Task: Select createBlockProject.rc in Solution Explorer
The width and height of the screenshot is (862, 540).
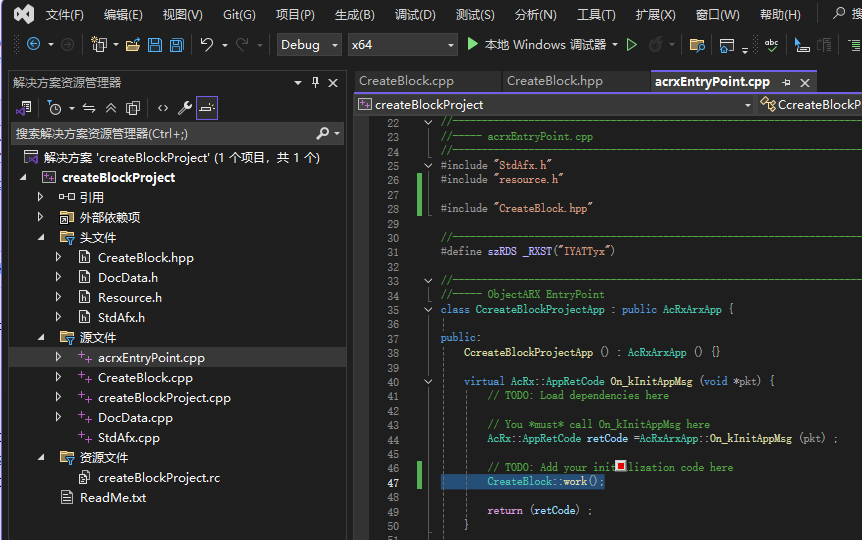Action: pos(158,478)
